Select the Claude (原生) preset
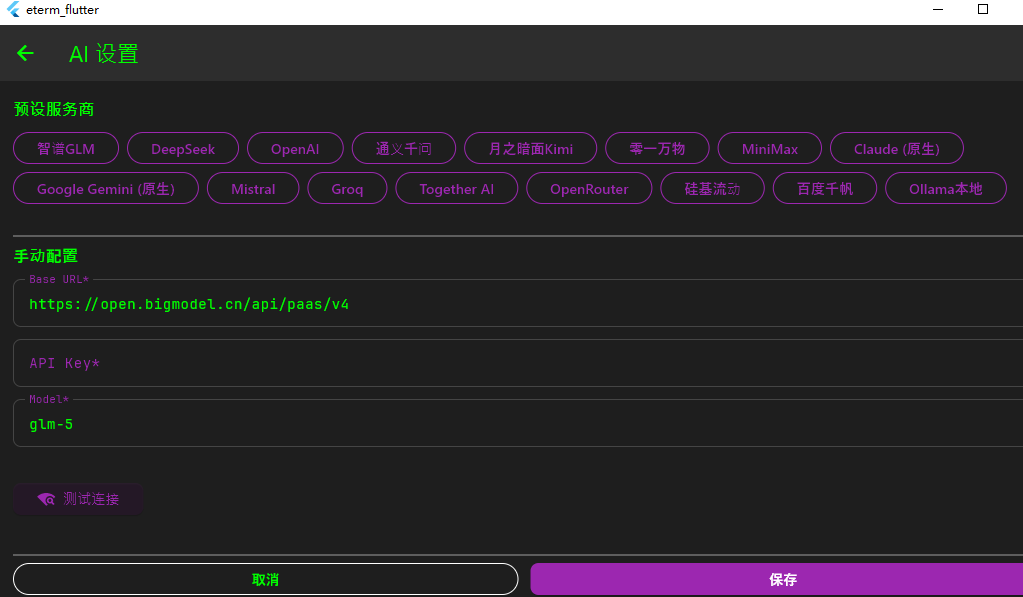This screenshot has width=1023, height=597. click(x=896, y=148)
